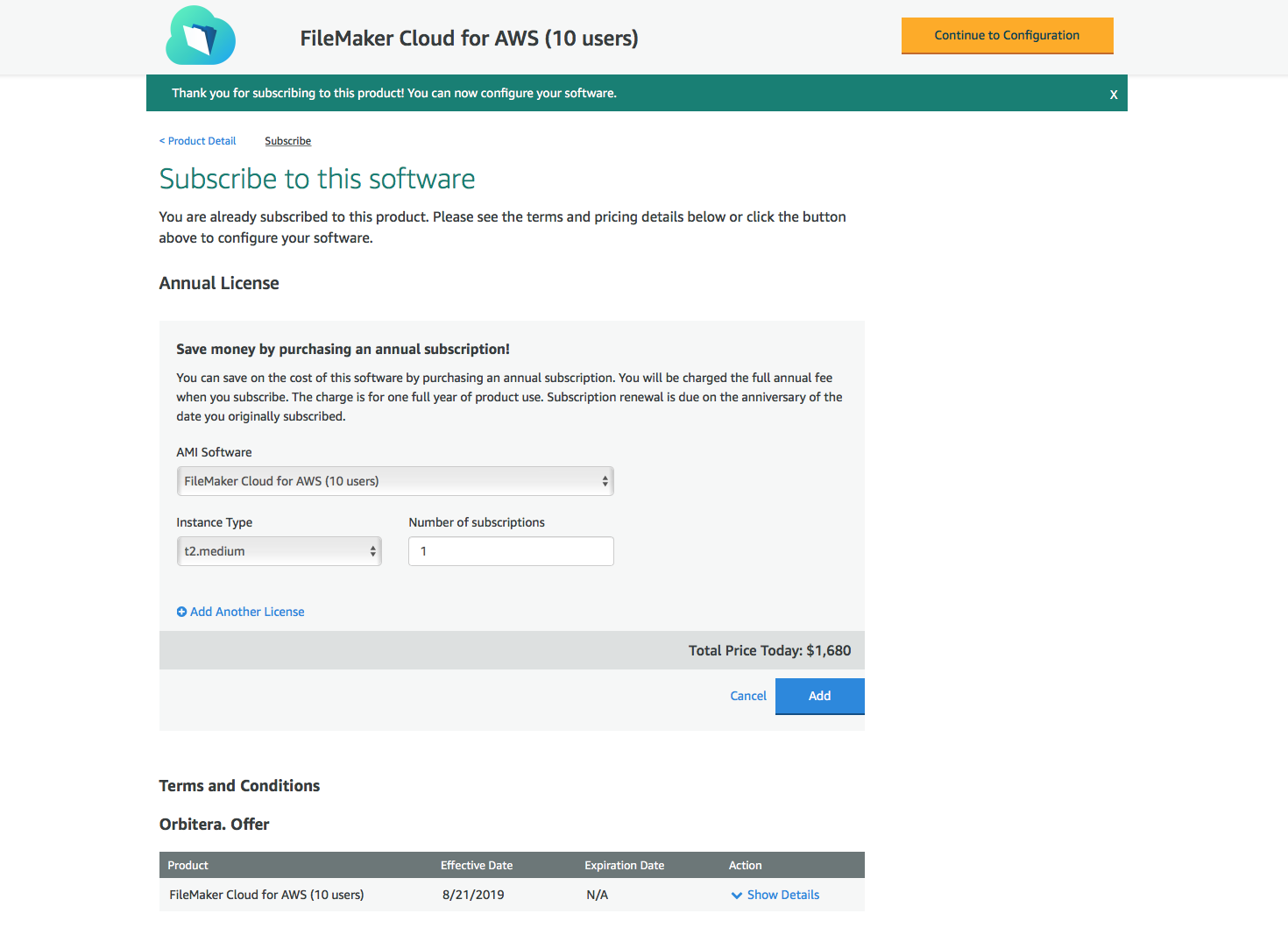Click inside the Number of subscriptions field

pos(511,551)
